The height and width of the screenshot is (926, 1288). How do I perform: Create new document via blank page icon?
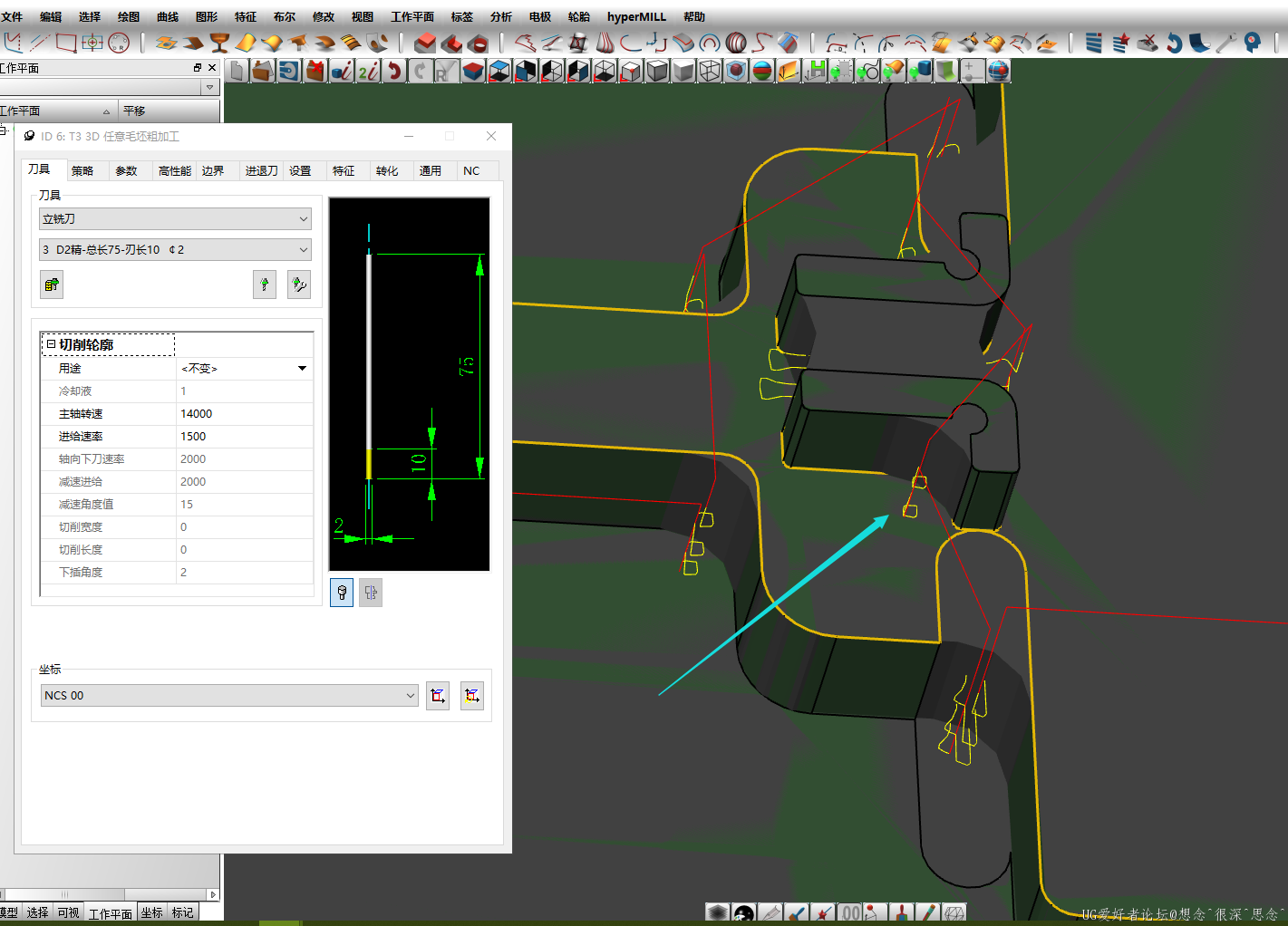237,71
